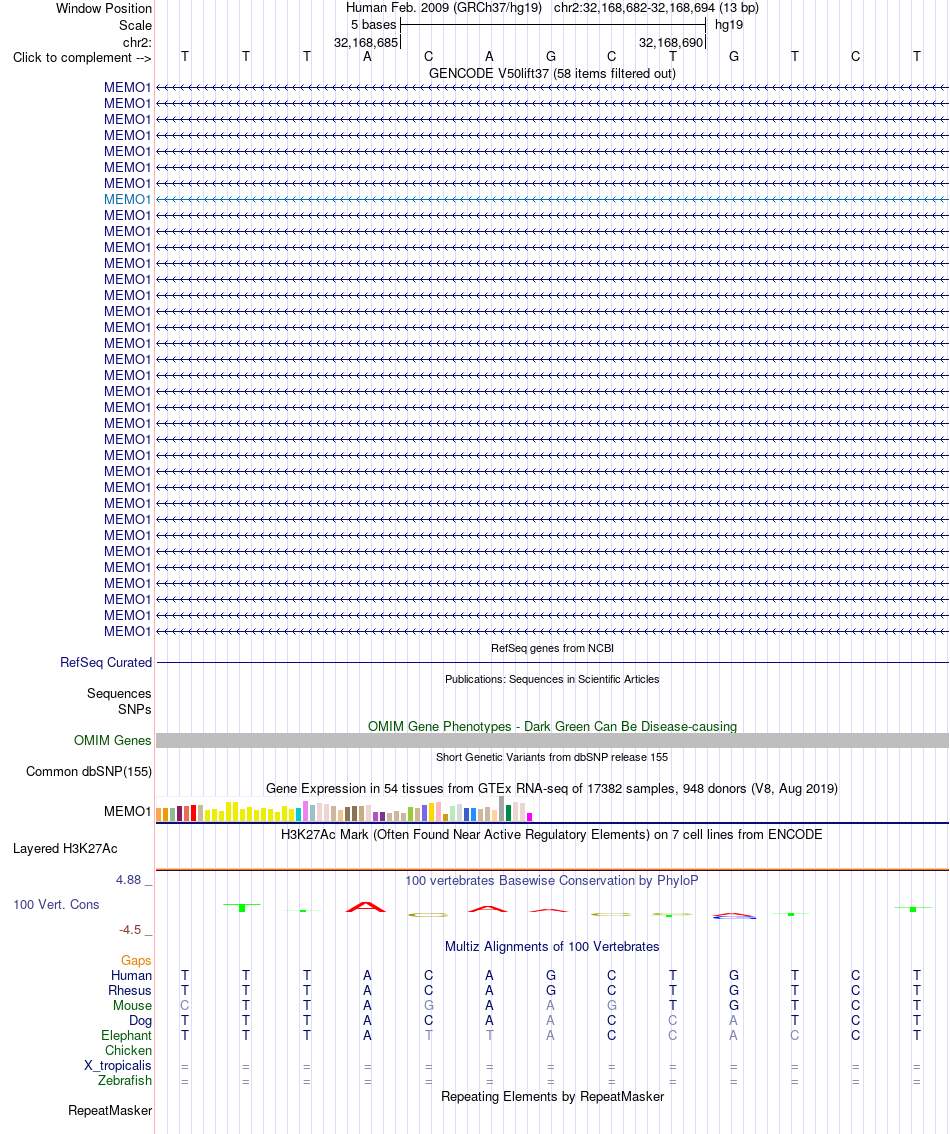Open the H3K27Ac Mark track title
Screen dimensions: 950x1134
[552, 835]
